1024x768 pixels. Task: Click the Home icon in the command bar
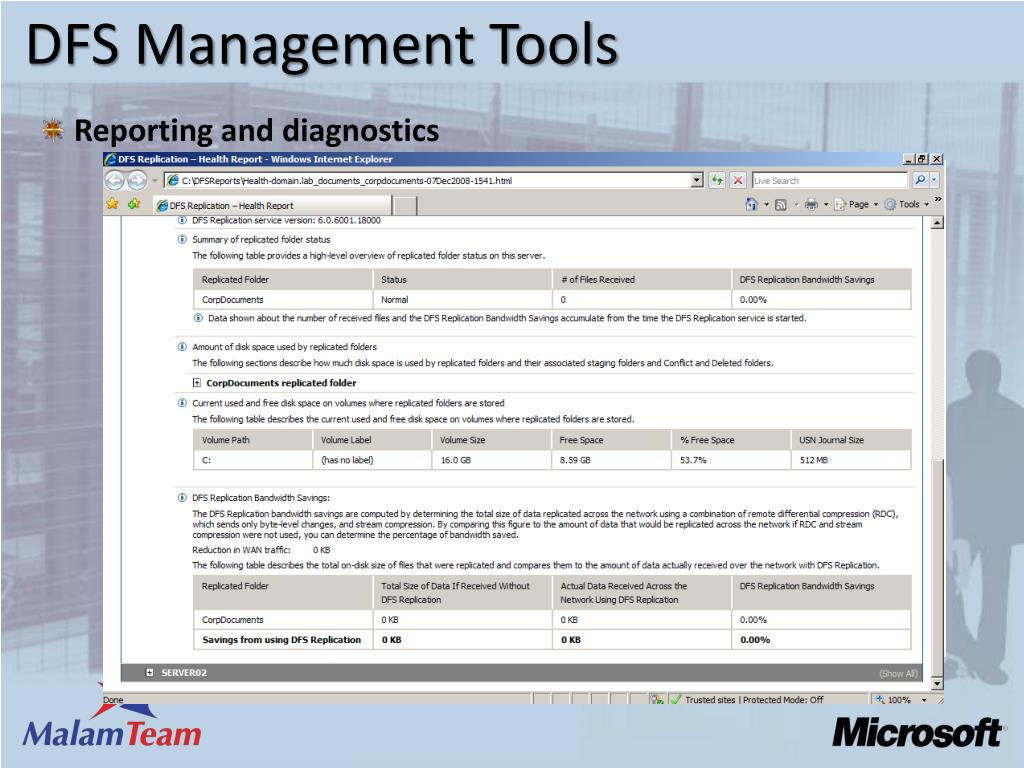tap(752, 204)
